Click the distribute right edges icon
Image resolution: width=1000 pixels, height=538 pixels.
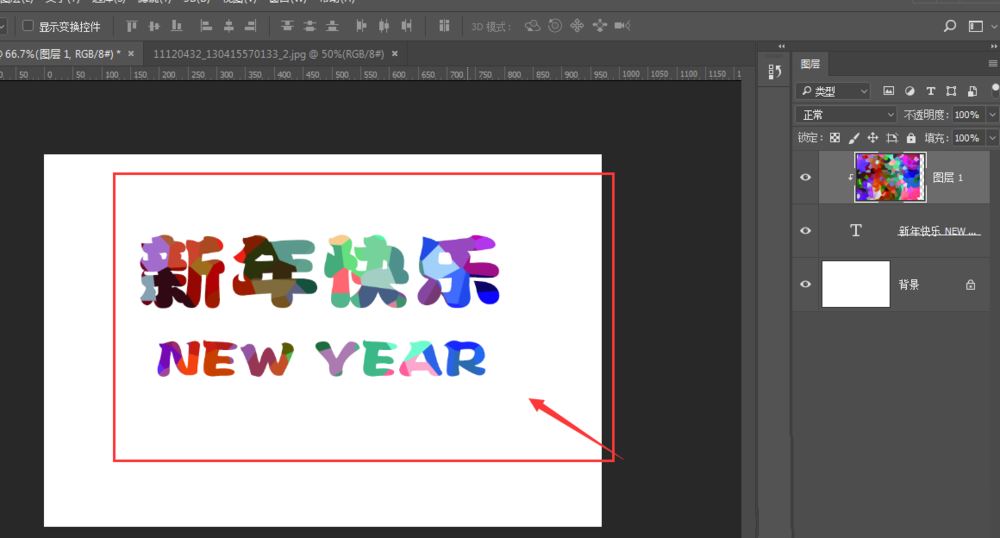coord(406,26)
